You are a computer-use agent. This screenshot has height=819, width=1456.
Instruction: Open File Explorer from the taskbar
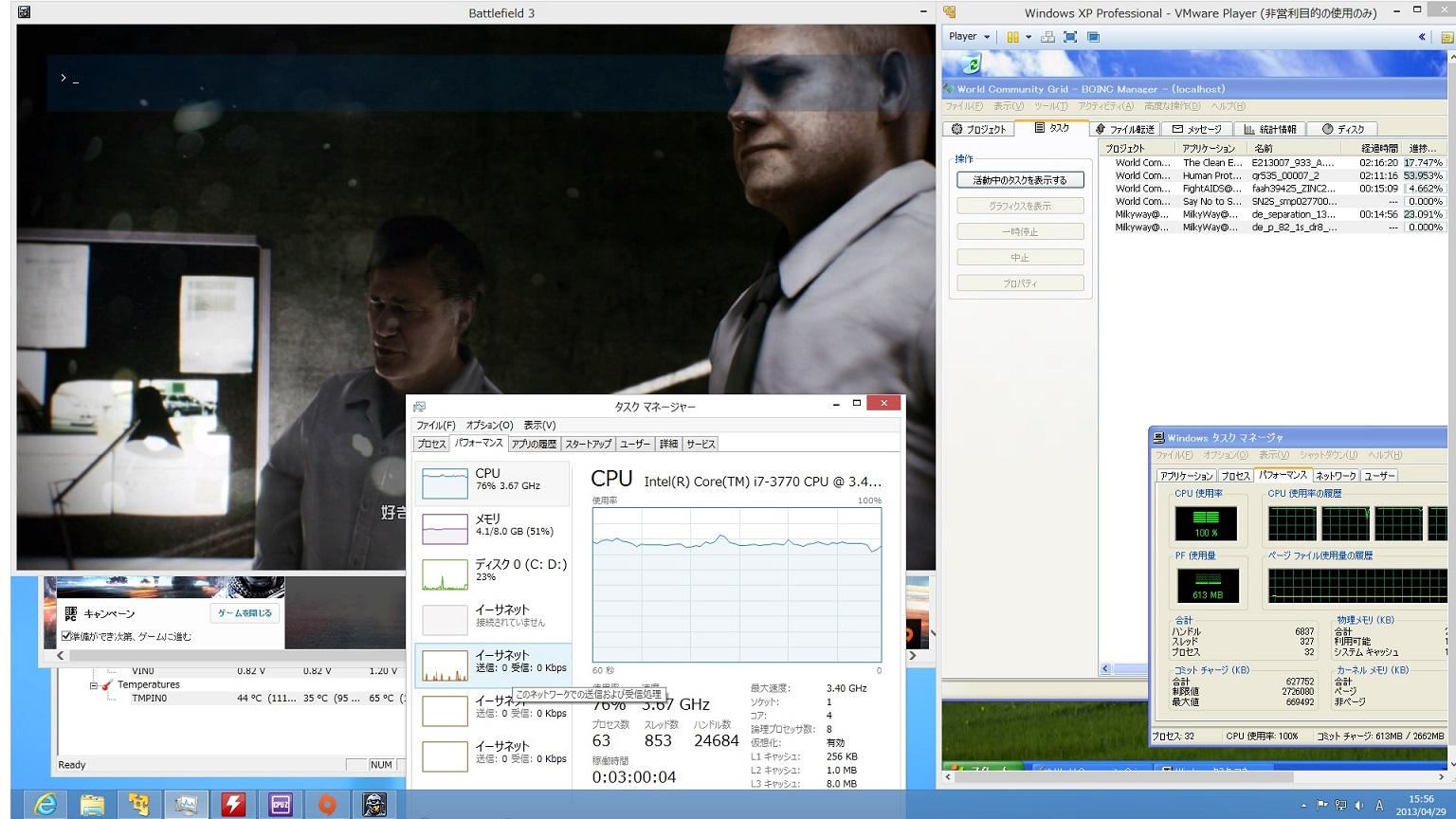[x=92, y=805]
